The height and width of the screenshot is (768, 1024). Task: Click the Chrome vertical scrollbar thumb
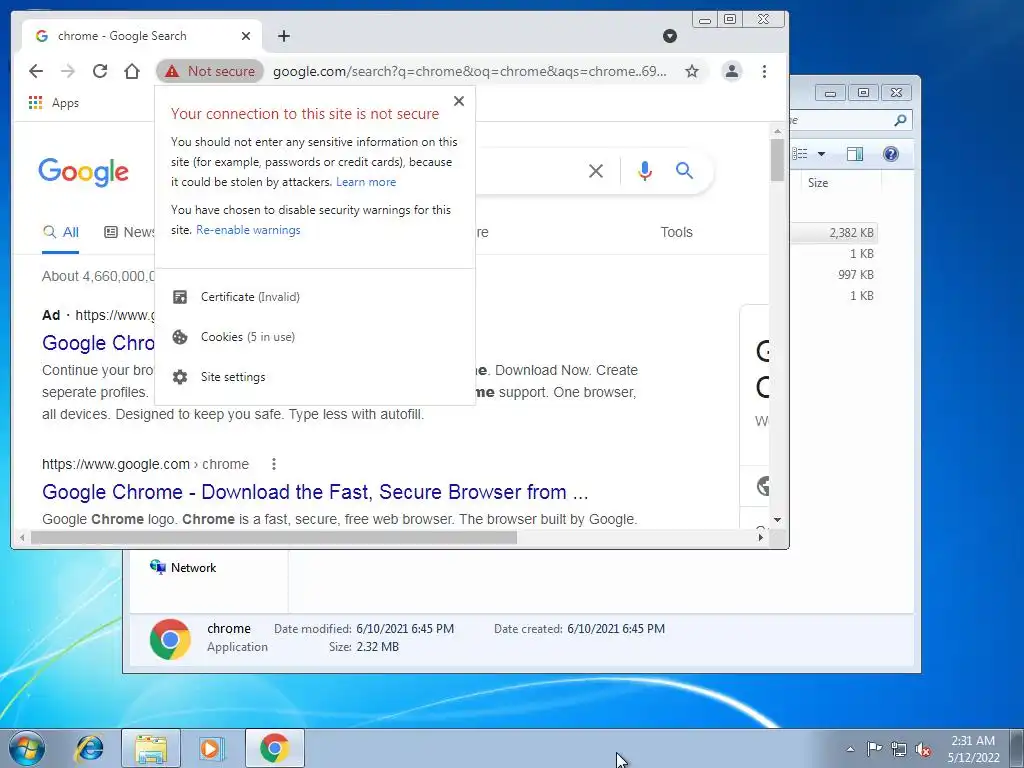pyautogui.click(x=777, y=159)
